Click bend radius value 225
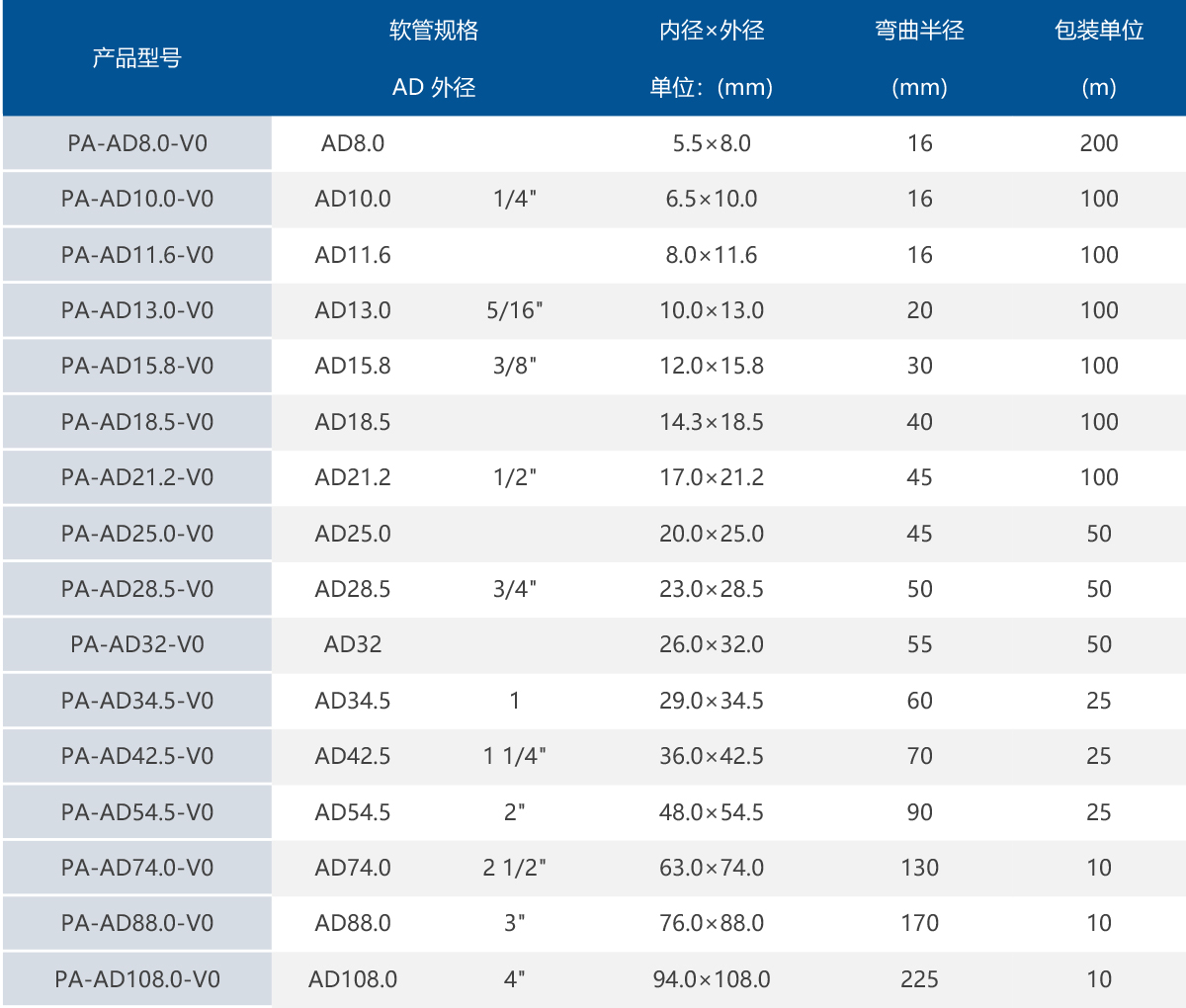The image size is (1186, 1008). [920, 979]
